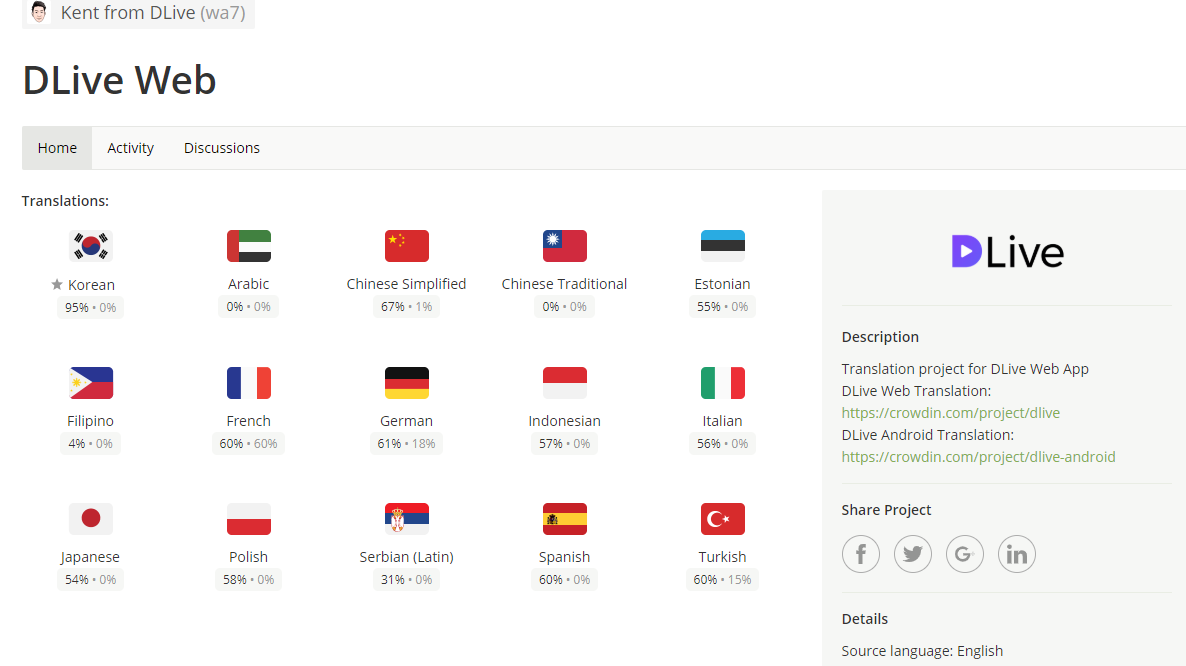This screenshot has width=1186, height=666.
Task: Open the Serbian (Latin) flag icon
Action: (407, 519)
